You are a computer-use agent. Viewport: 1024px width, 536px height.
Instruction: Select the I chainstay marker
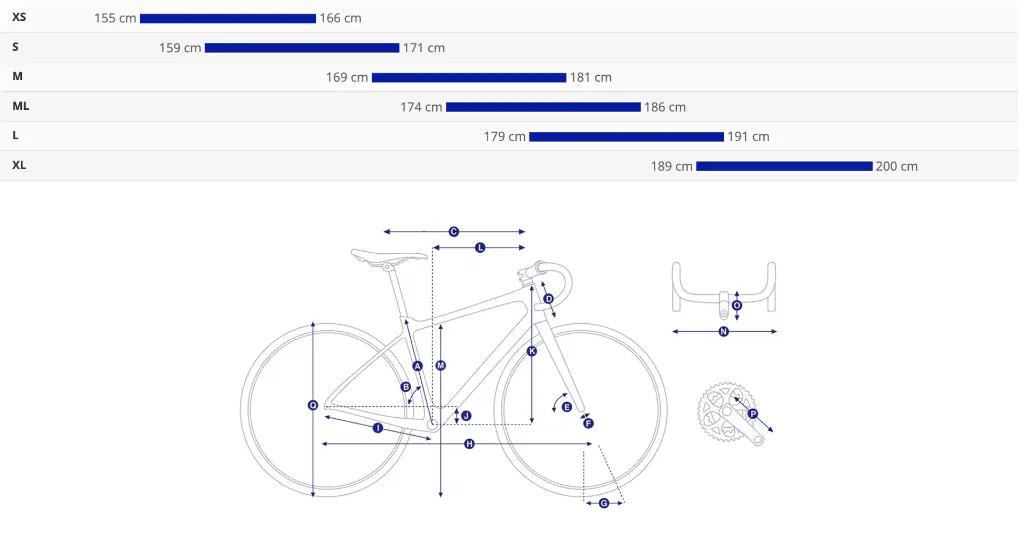(378, 428)
